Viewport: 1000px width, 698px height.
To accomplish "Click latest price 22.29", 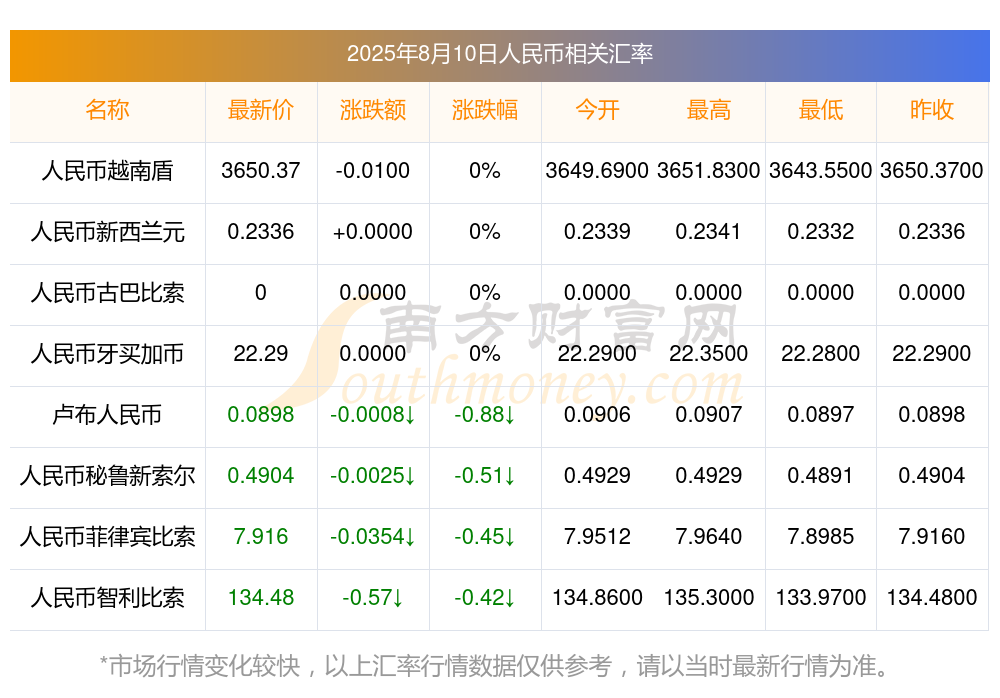I will click(260, 353).
